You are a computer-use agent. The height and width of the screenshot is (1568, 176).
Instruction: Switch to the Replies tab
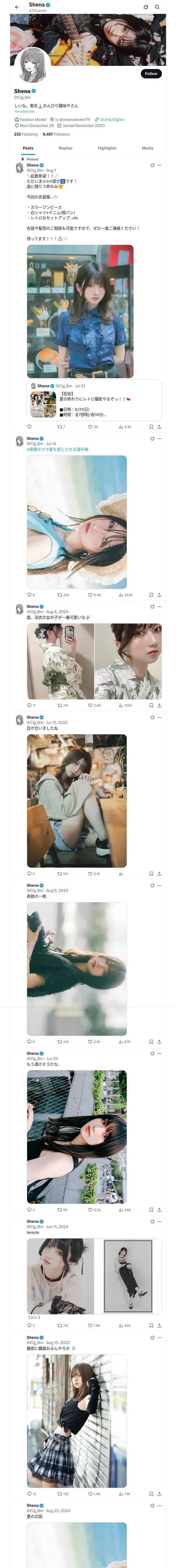[65, 148]
